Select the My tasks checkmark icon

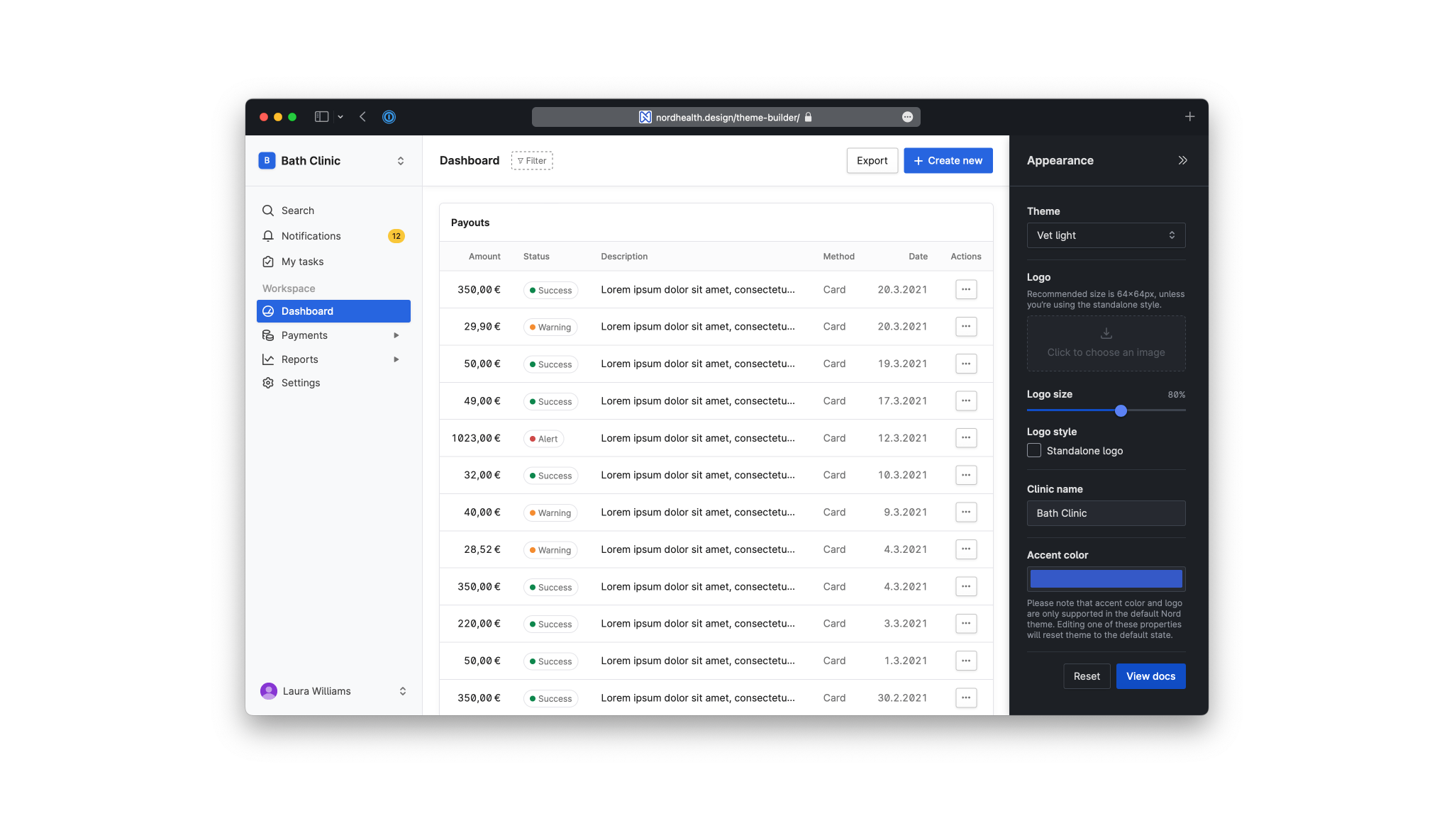point(268,261)
